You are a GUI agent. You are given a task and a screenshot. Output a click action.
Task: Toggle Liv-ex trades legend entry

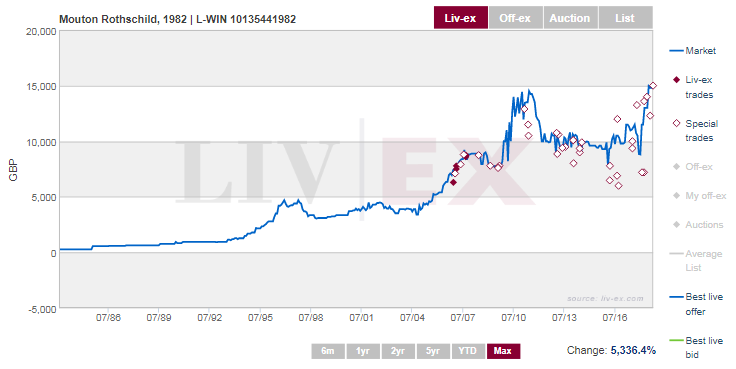[699, 87]
